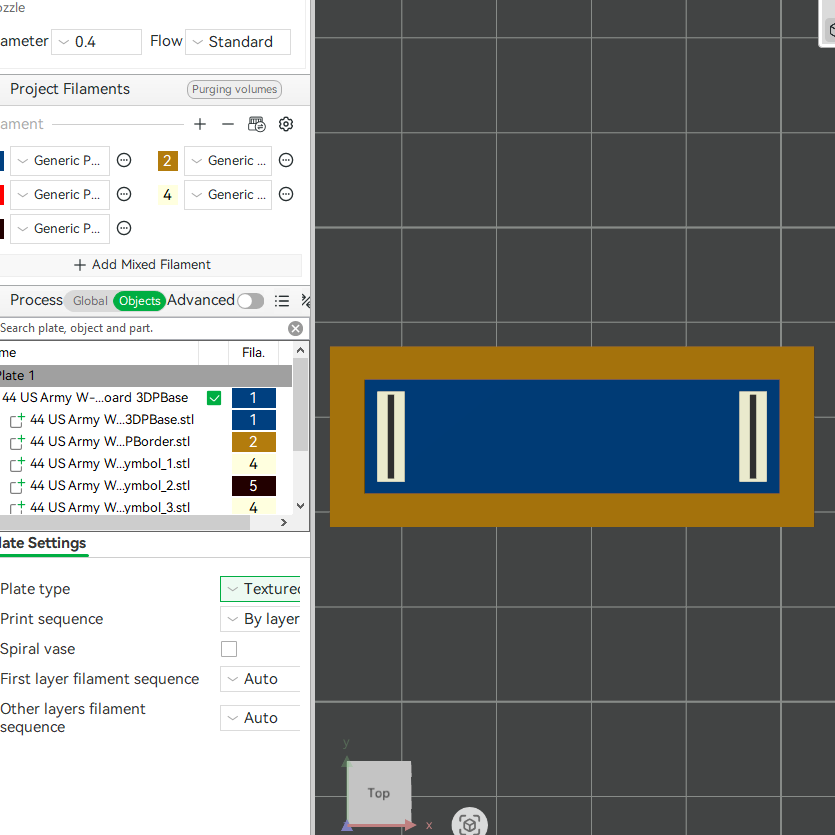Open the filament 1 Generic P... dropdown
This screenshot has width=835, height=835.
(x=60, y=160)
